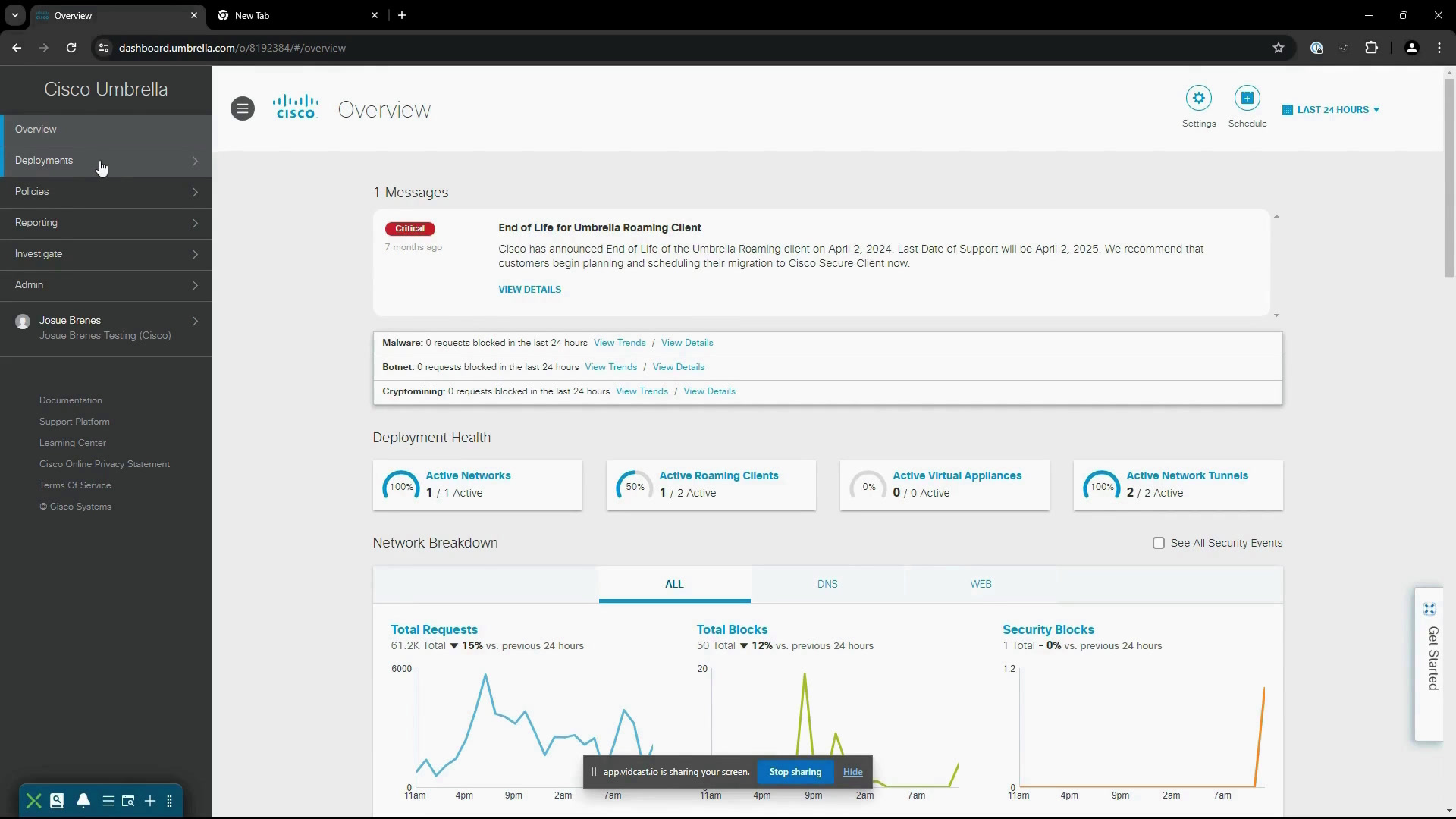Enable See All Security Events checkbox
The height and width of the screenshot is (819, 1456).
1158,543
